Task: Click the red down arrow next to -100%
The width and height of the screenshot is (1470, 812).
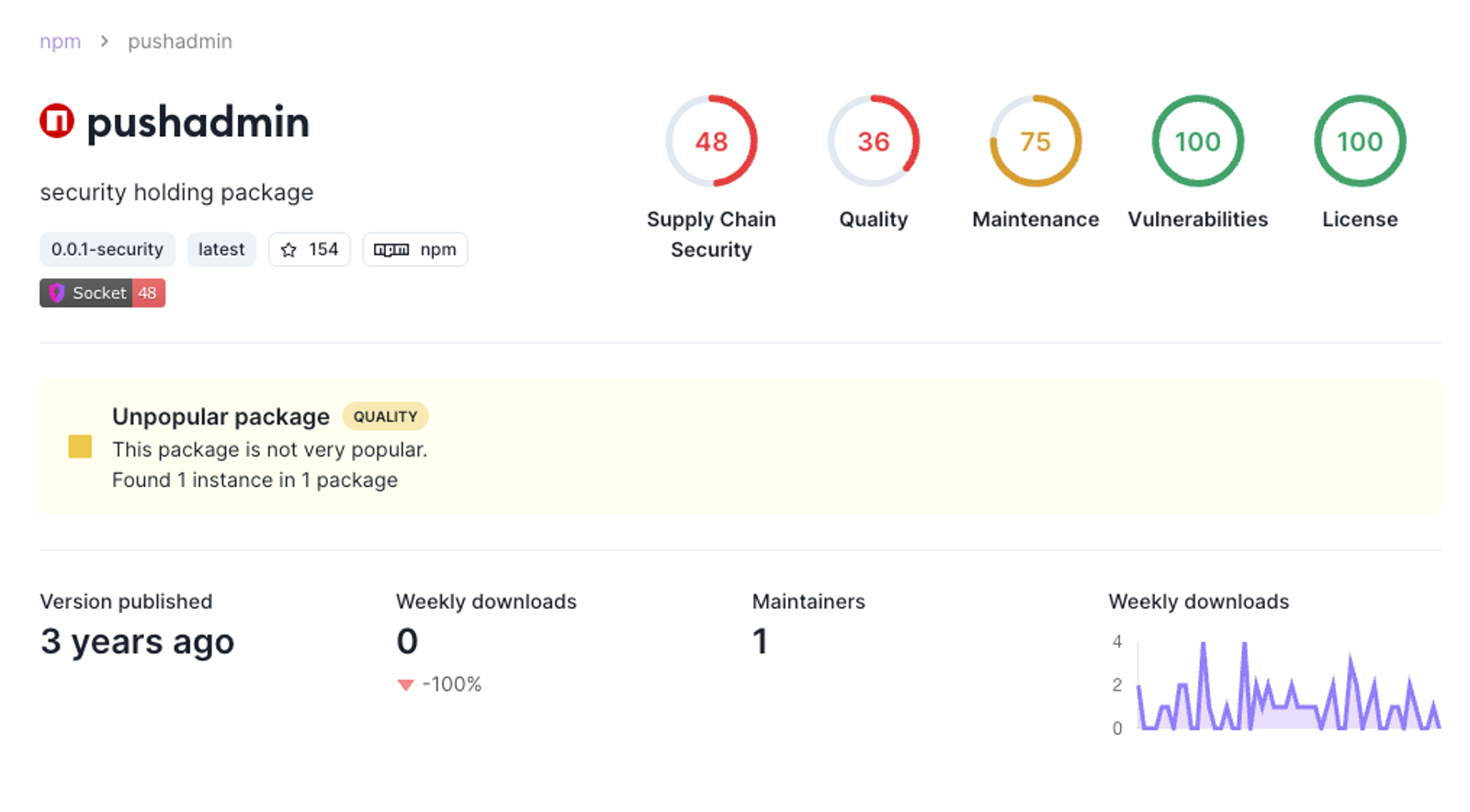Action: (x=405, y=684)
